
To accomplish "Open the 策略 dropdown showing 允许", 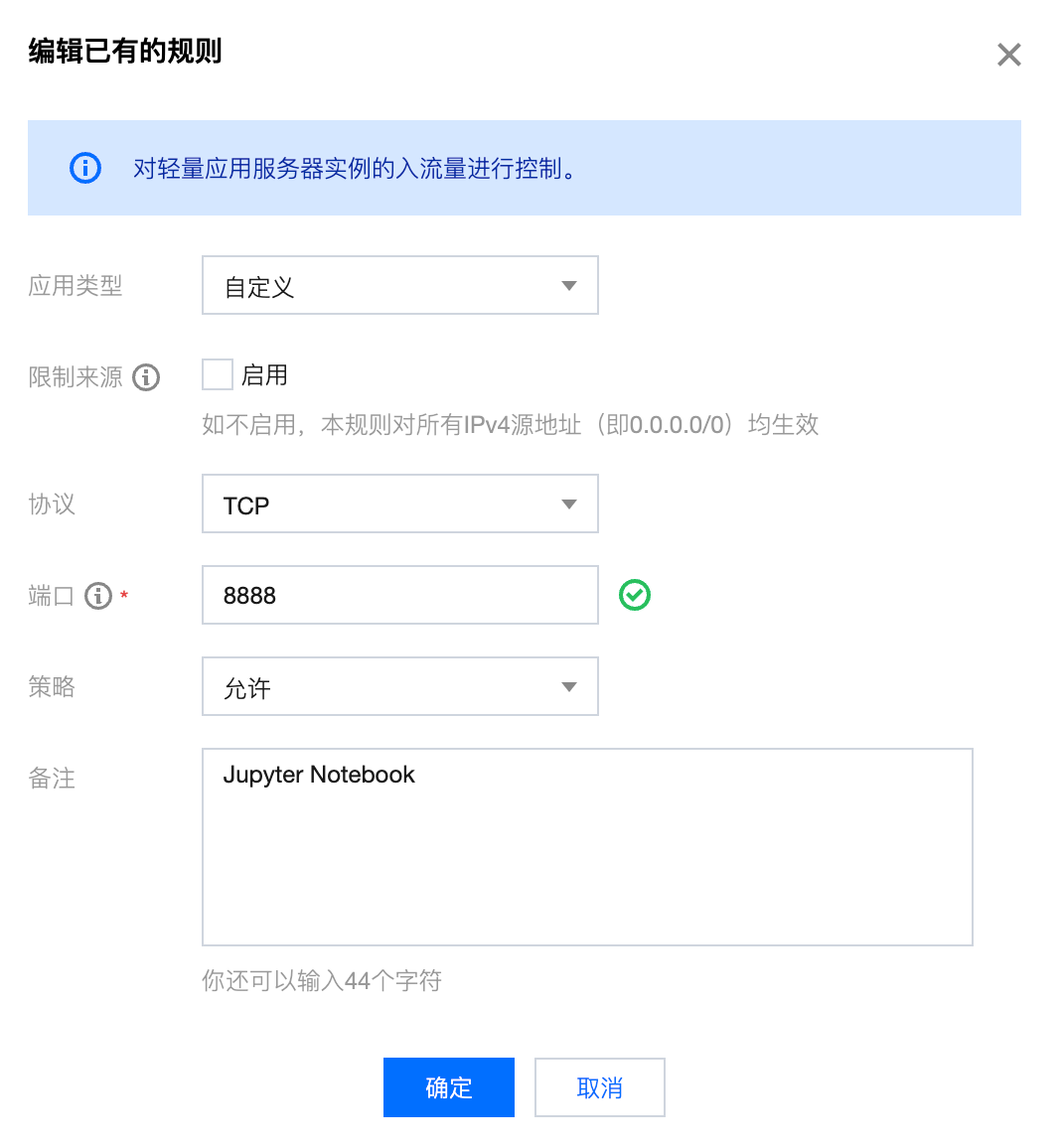I will click(x=399, y=686).
